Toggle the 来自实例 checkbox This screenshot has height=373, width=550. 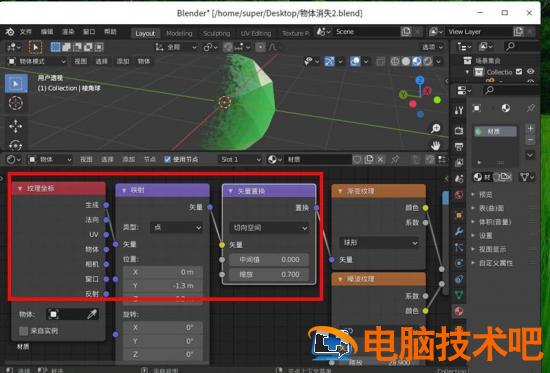coord(24,331)
